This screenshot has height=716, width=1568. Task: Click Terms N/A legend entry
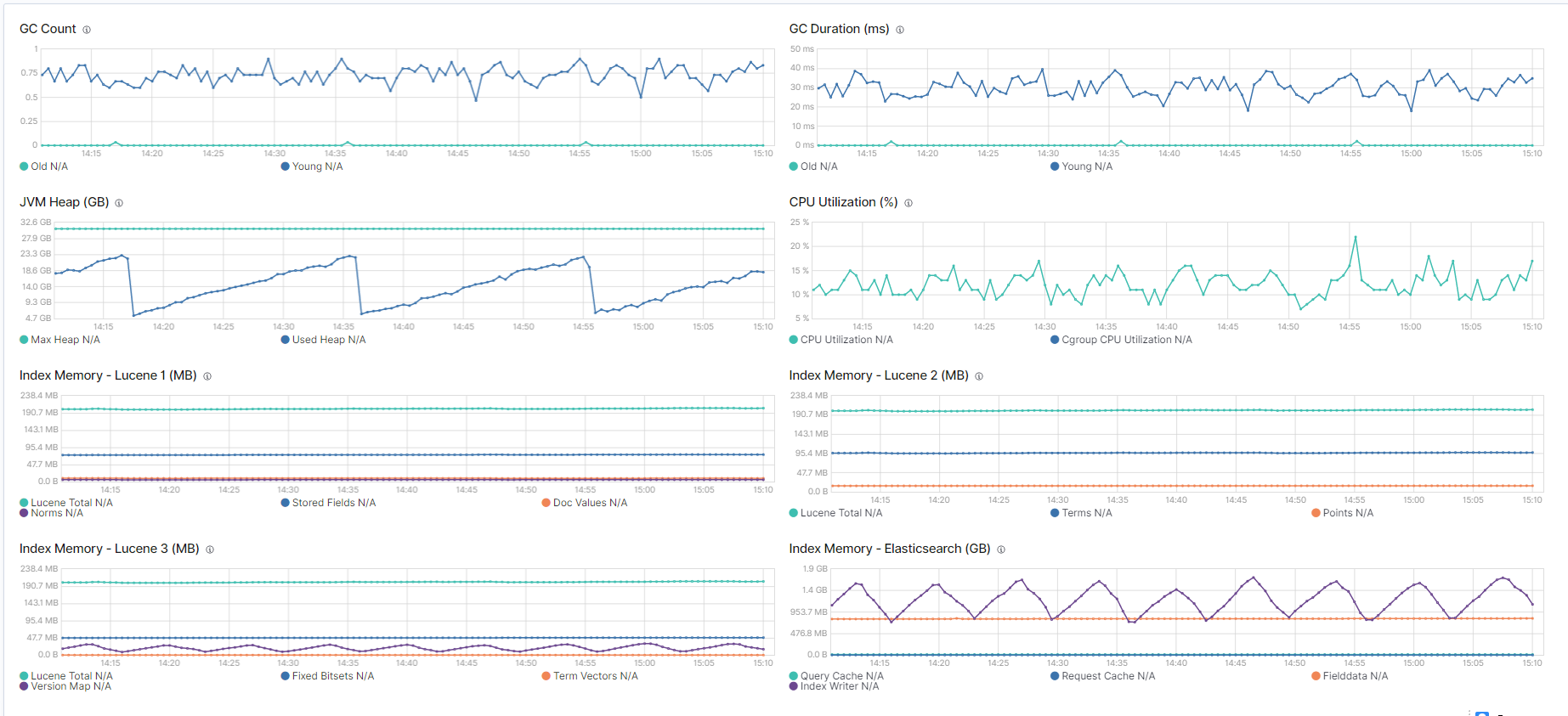click(x=1082, y=513)
